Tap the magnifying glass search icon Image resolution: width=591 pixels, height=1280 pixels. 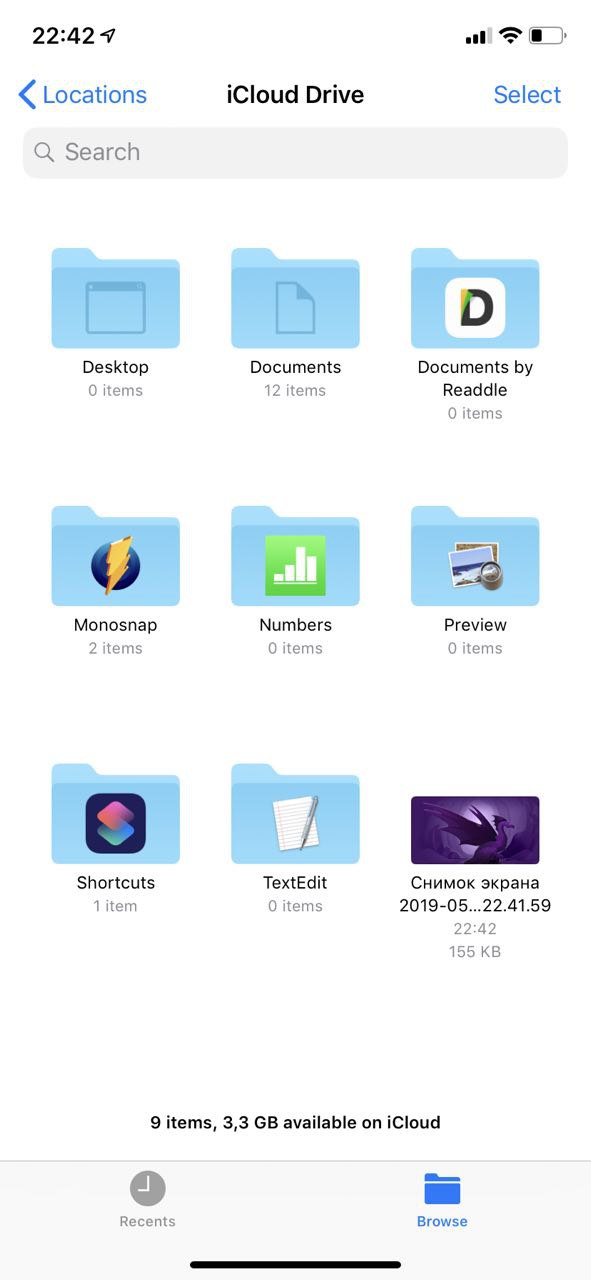44,152
